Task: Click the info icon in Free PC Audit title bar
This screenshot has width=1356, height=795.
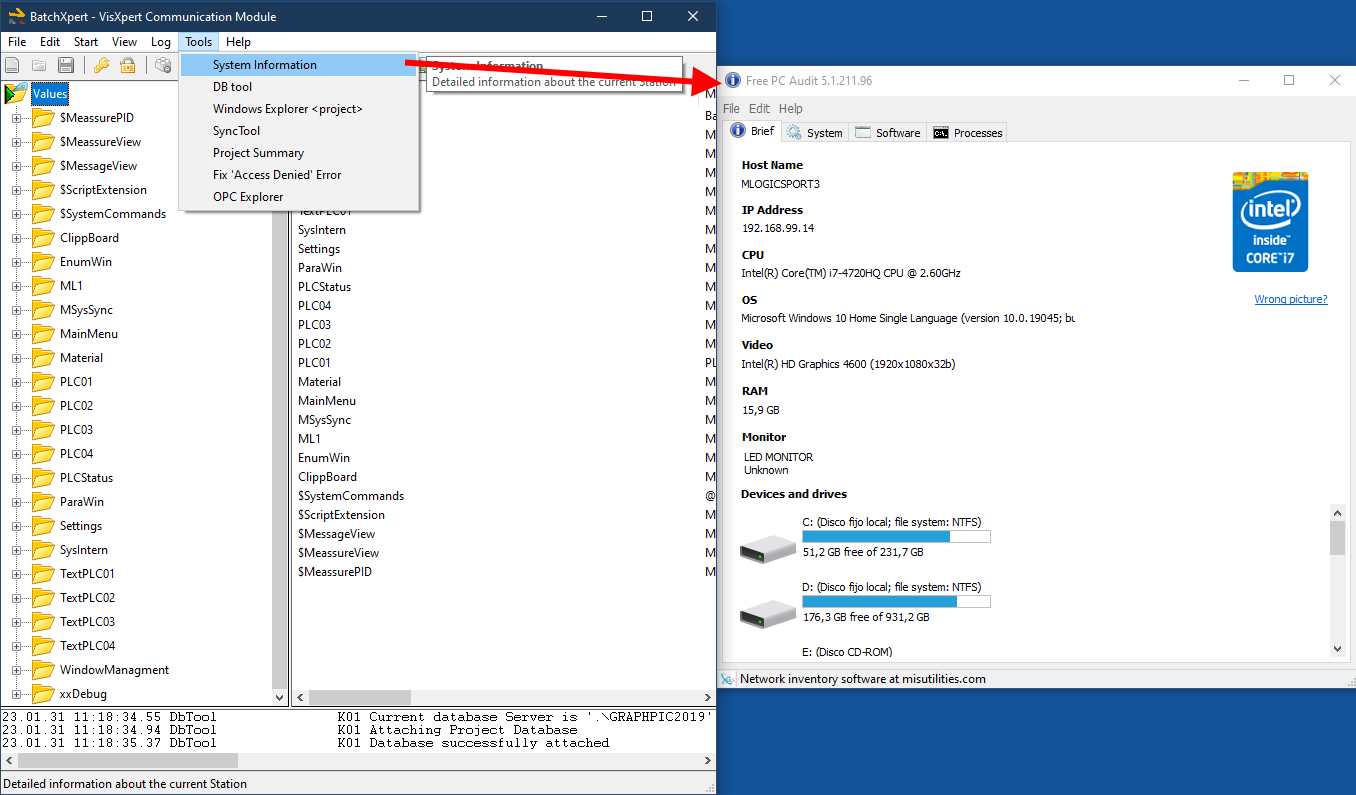Action: pyautogui.click(x=732, y=80)
